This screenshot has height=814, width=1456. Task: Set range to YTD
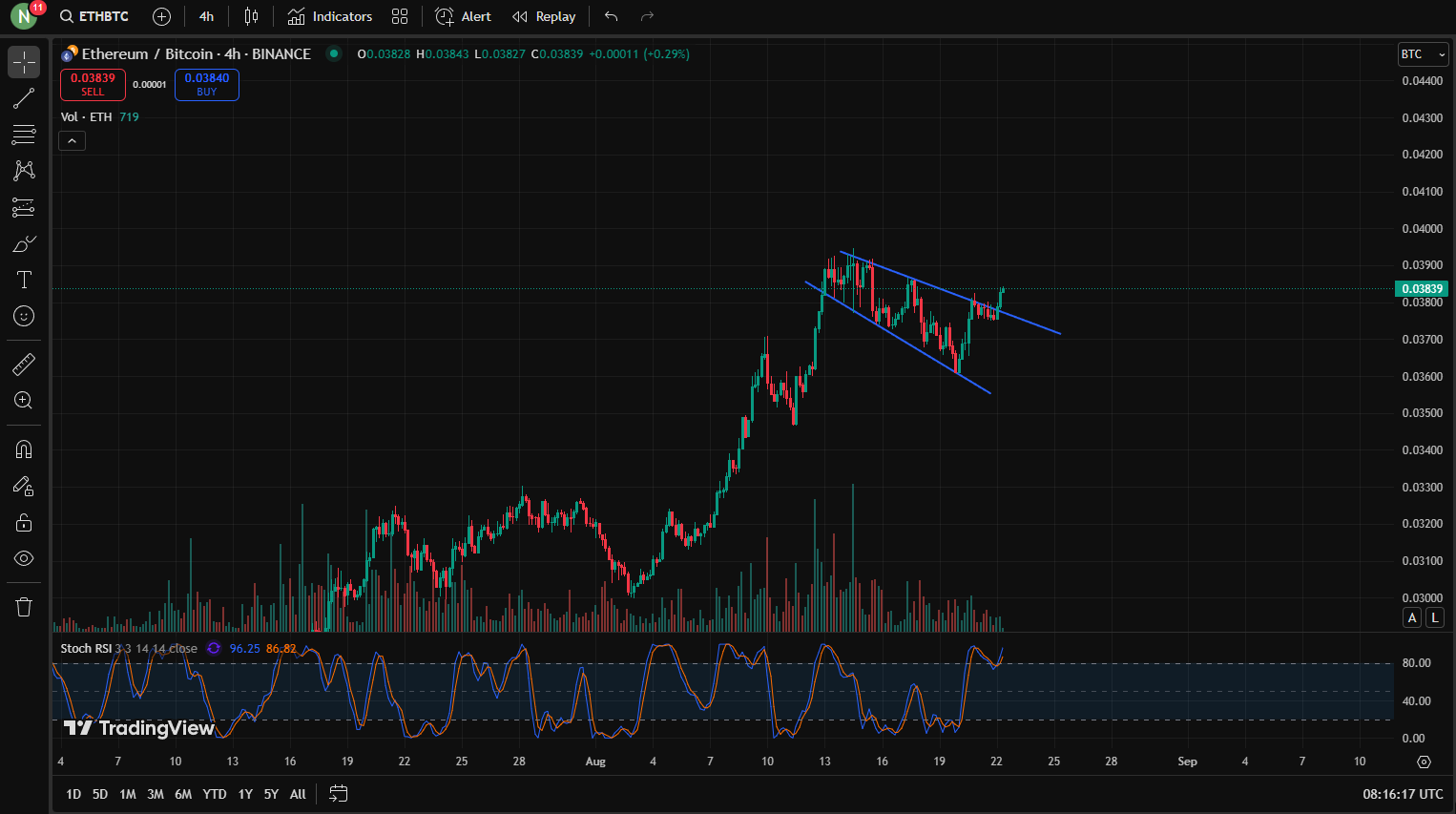[x=215, y=794]
